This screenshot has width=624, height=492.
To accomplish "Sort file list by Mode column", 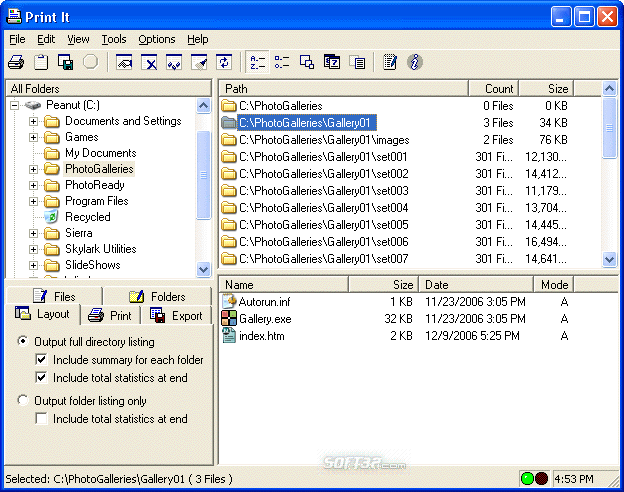I will pos(554,285).
